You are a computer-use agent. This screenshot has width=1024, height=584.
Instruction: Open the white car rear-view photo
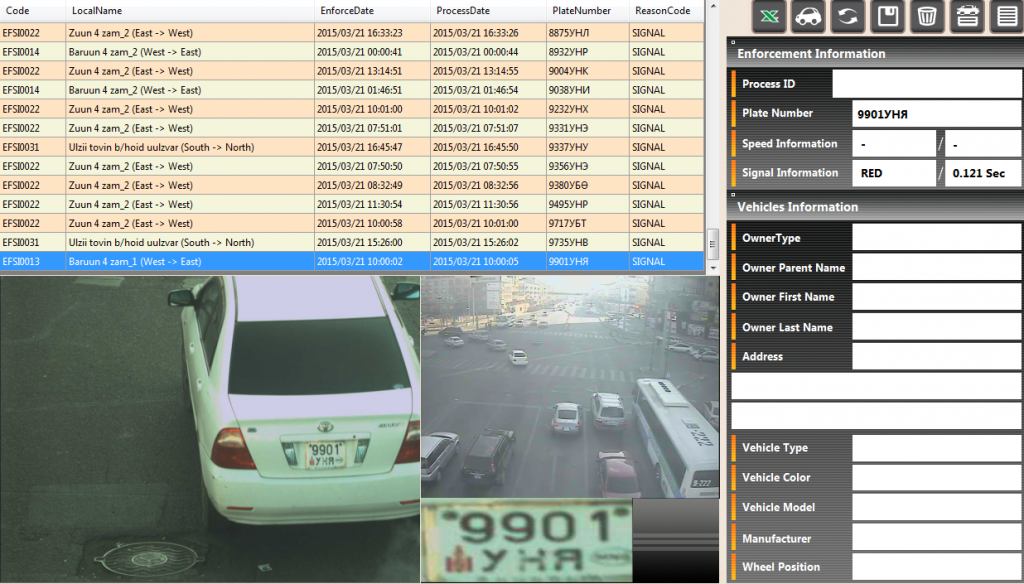[x=209, y=429]
